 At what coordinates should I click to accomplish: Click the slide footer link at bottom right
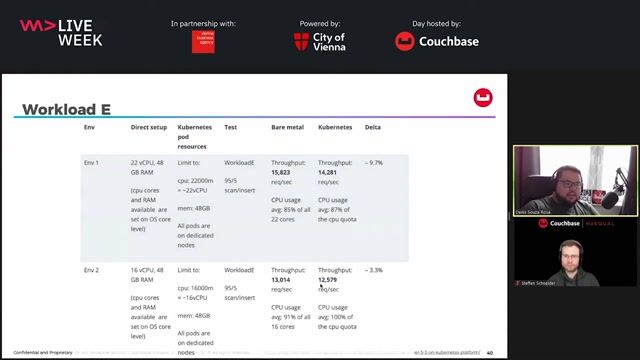tap(447, 352)
